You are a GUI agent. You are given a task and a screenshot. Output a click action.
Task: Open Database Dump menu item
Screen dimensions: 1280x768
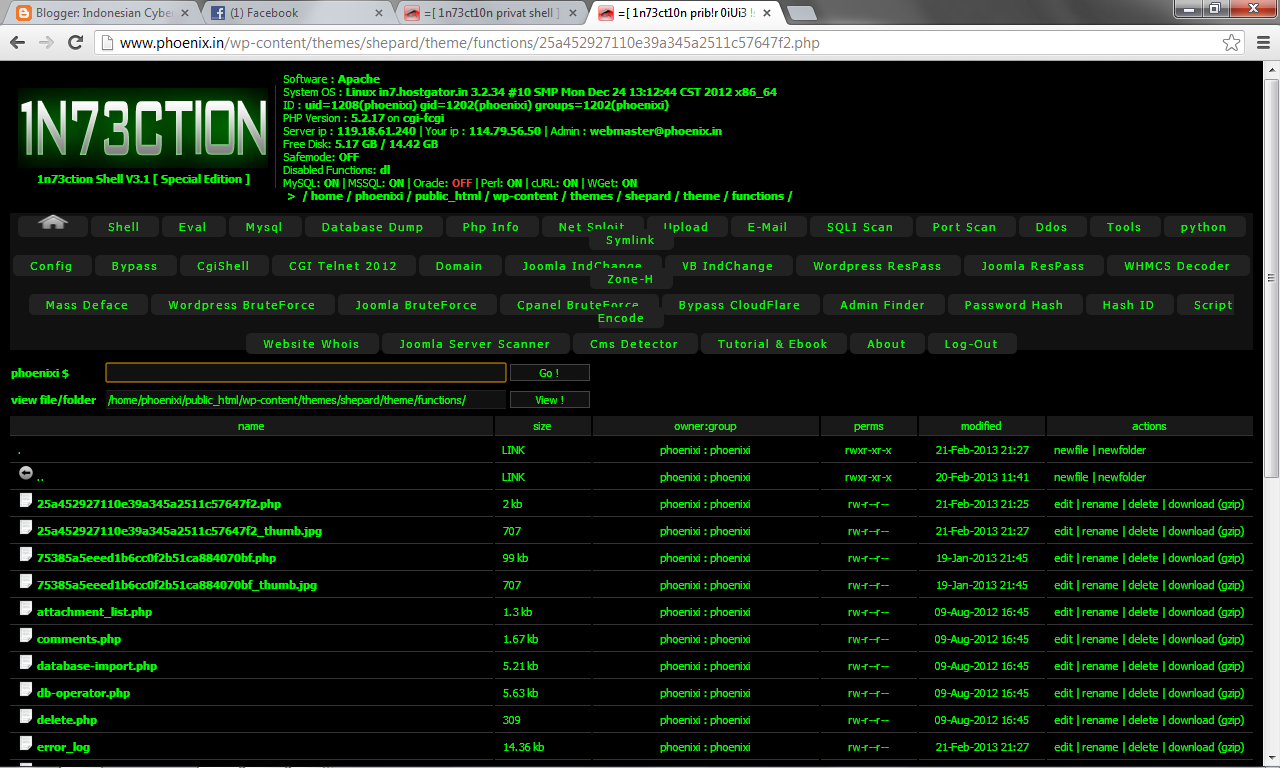point(372,227)
